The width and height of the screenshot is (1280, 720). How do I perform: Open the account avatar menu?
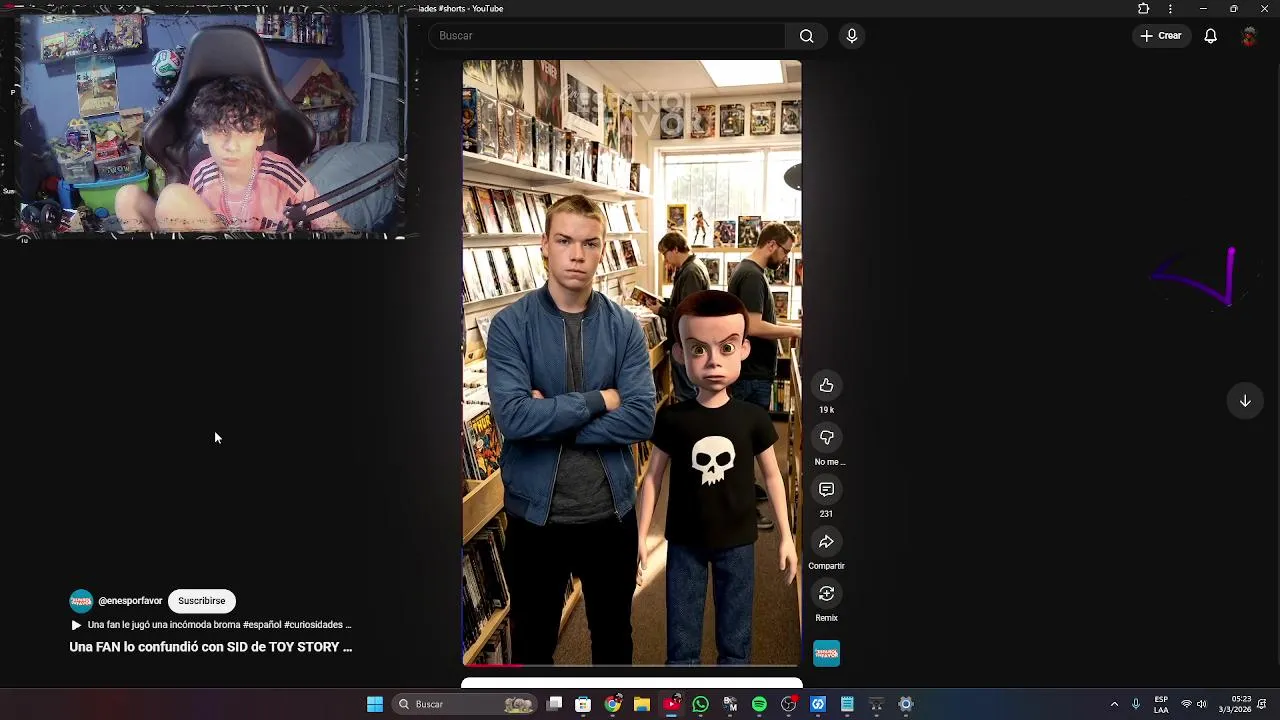[1249, 36]
